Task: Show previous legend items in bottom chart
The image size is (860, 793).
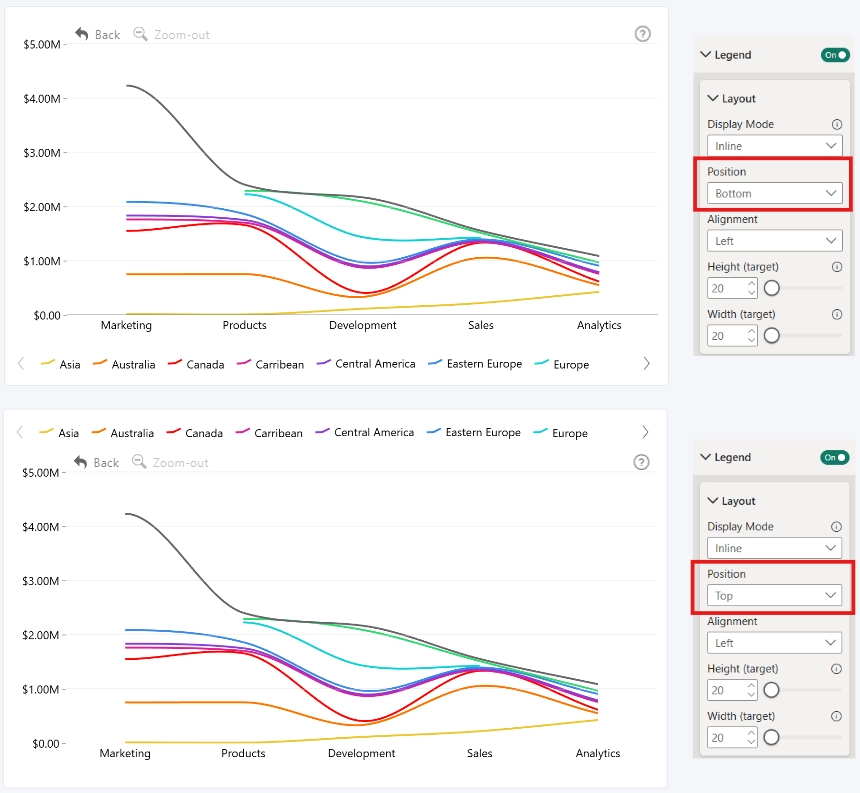Action: click(20, 432)
